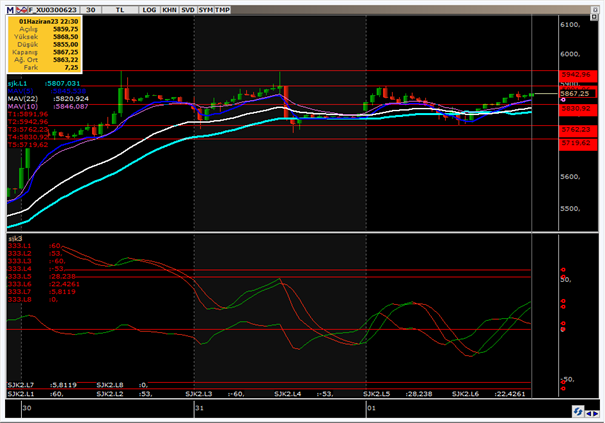Viewport: 605px width, 423px height.
Task: Click the refresh icon at the bottom right
Action: coord(578,412)
